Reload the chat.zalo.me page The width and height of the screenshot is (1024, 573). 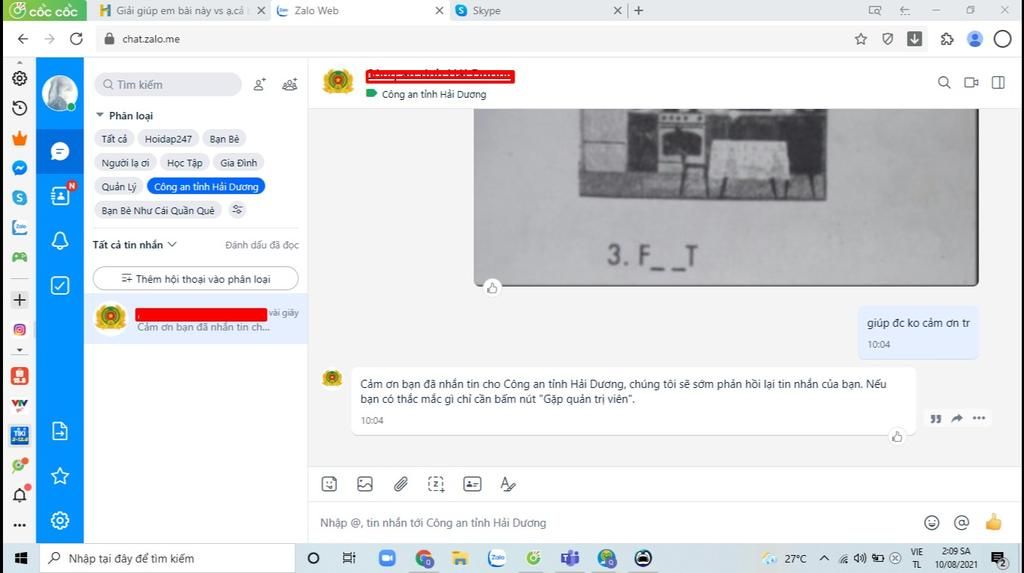tap(76, 39)
